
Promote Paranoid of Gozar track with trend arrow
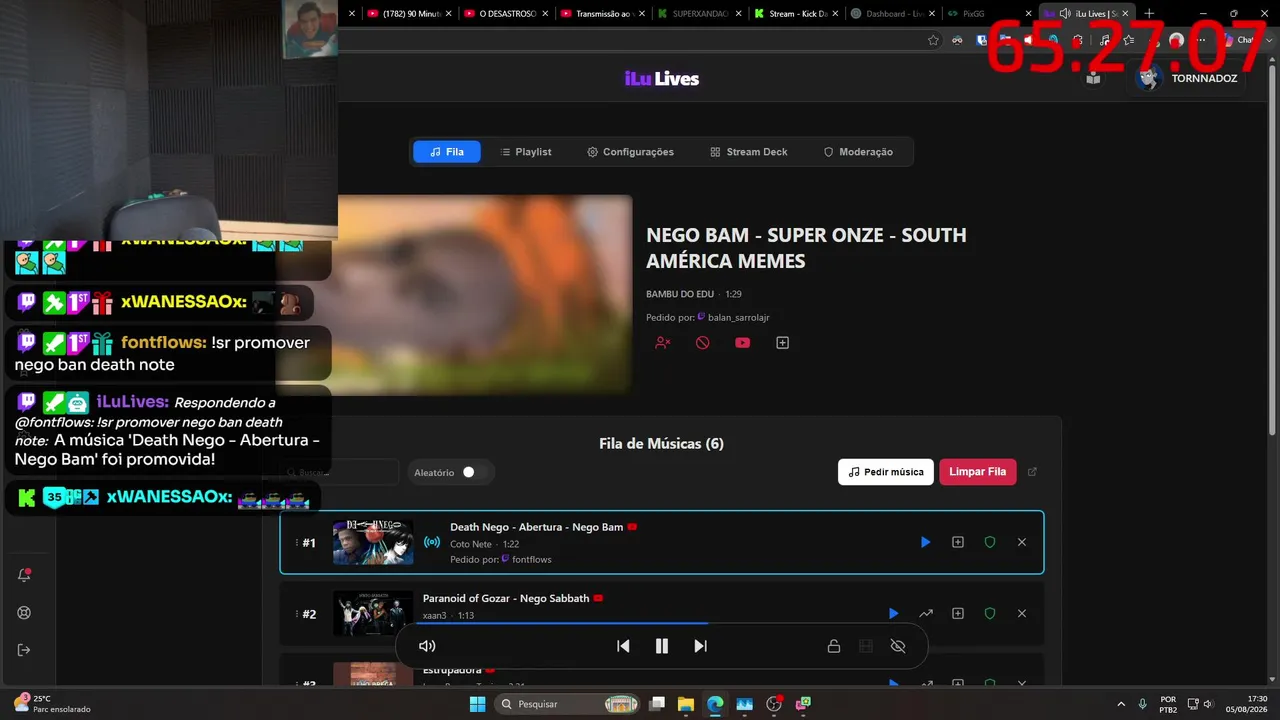point(926,613)
